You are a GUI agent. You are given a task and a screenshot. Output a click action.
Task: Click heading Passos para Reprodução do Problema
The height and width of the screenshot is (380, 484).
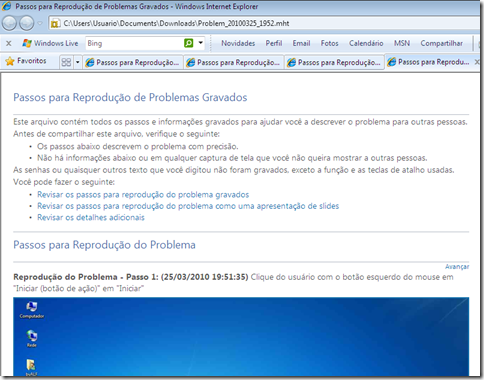pos(104,245)
